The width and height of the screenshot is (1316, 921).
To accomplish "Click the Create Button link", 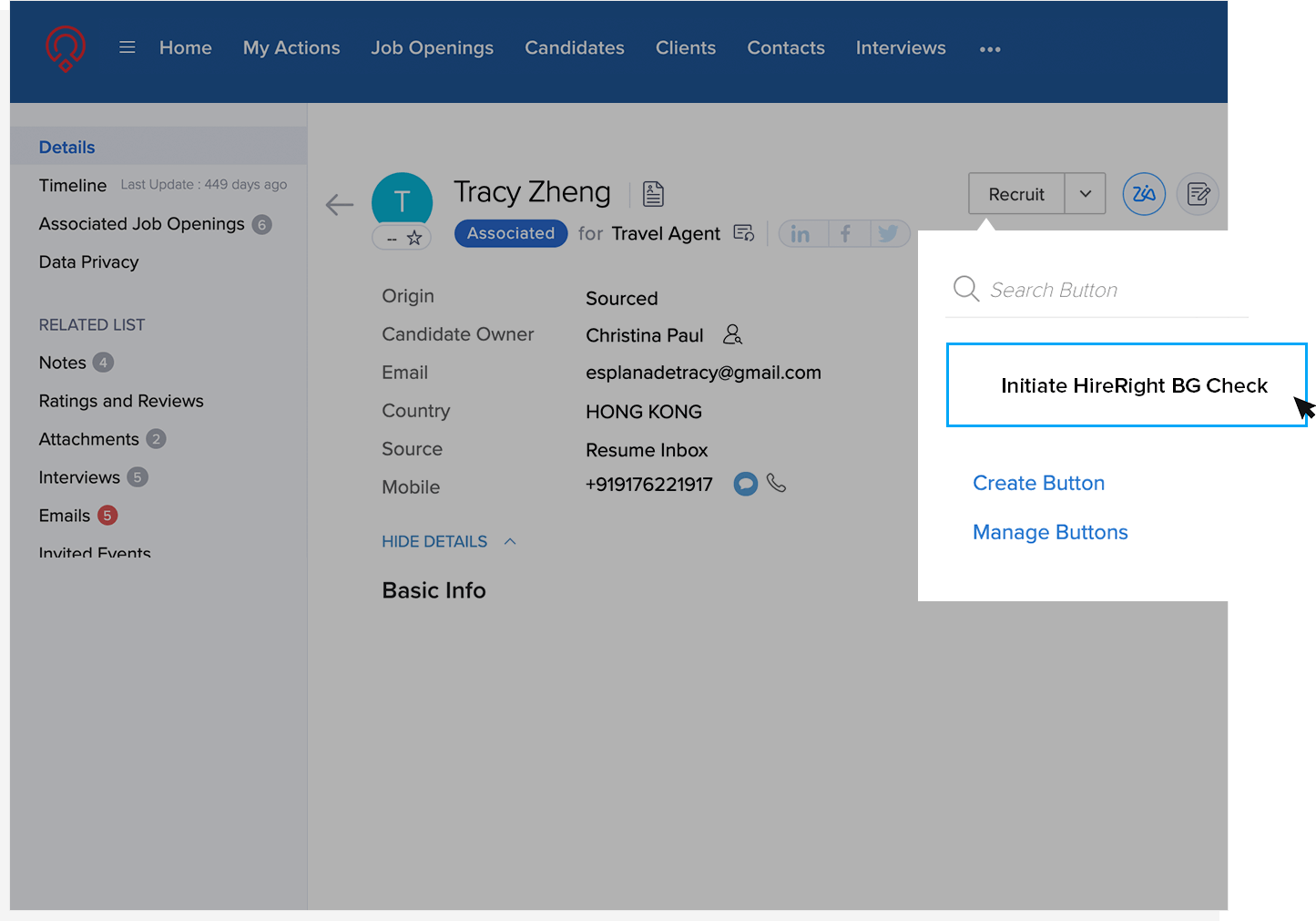I will (1038, 483).
